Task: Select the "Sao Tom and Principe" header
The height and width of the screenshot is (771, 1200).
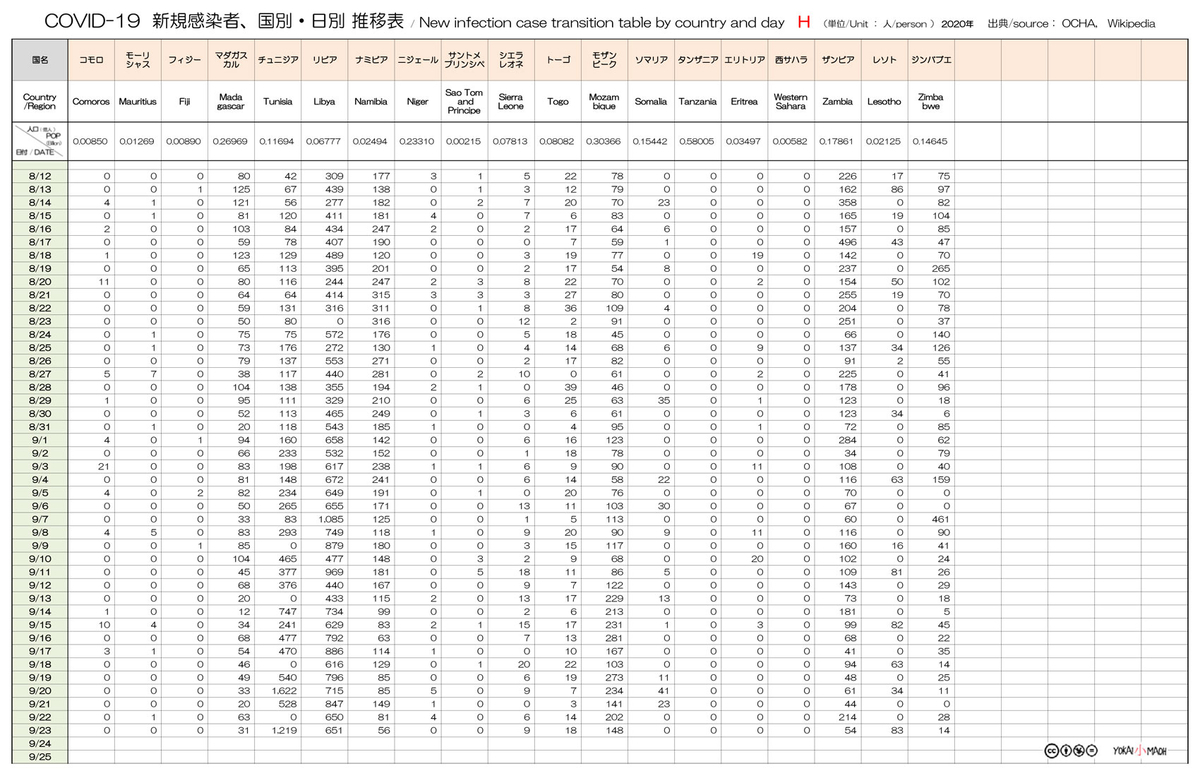Action: coord(464,102)
